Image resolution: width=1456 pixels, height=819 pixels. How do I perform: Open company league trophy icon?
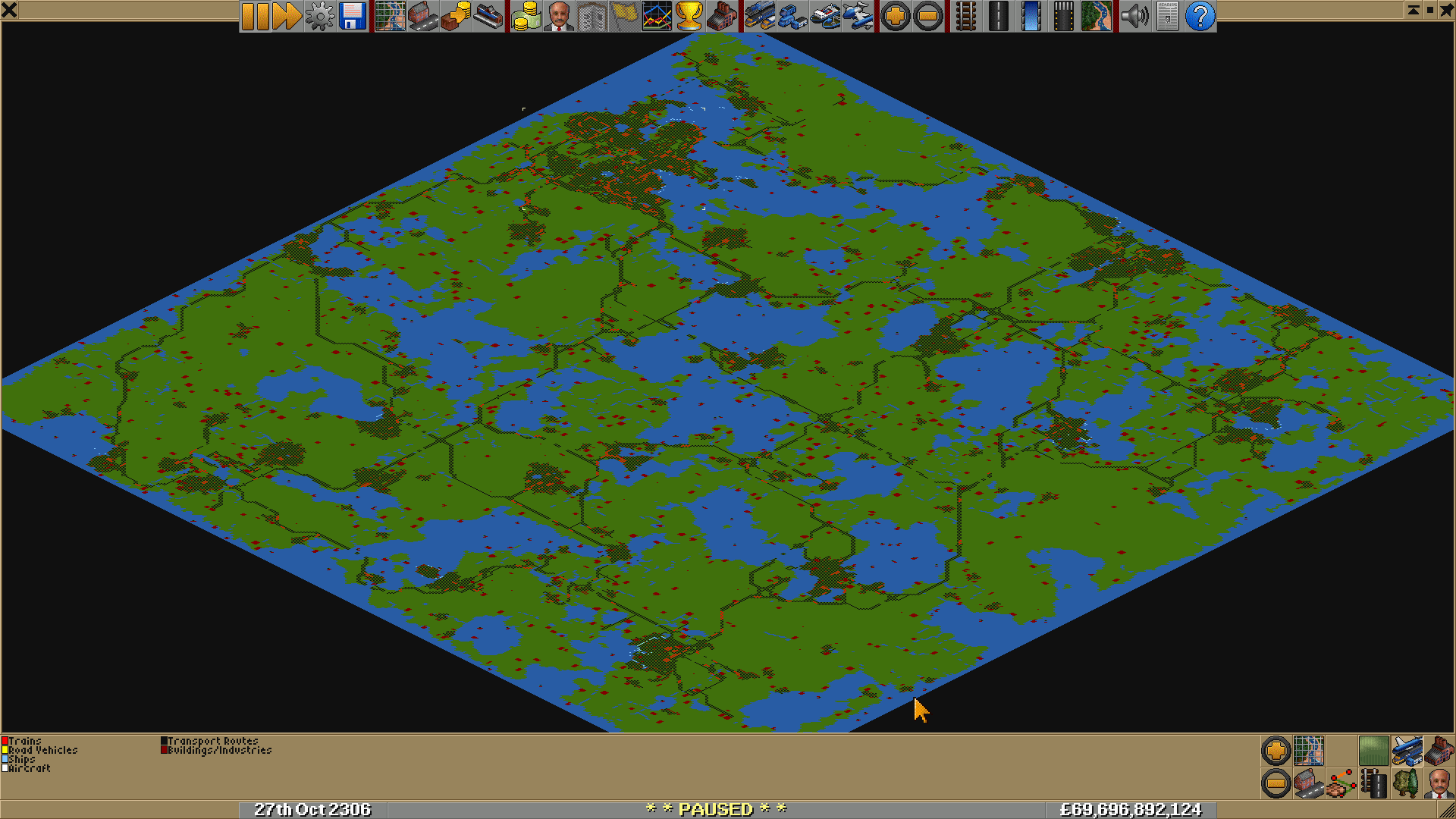click(689, 16)
